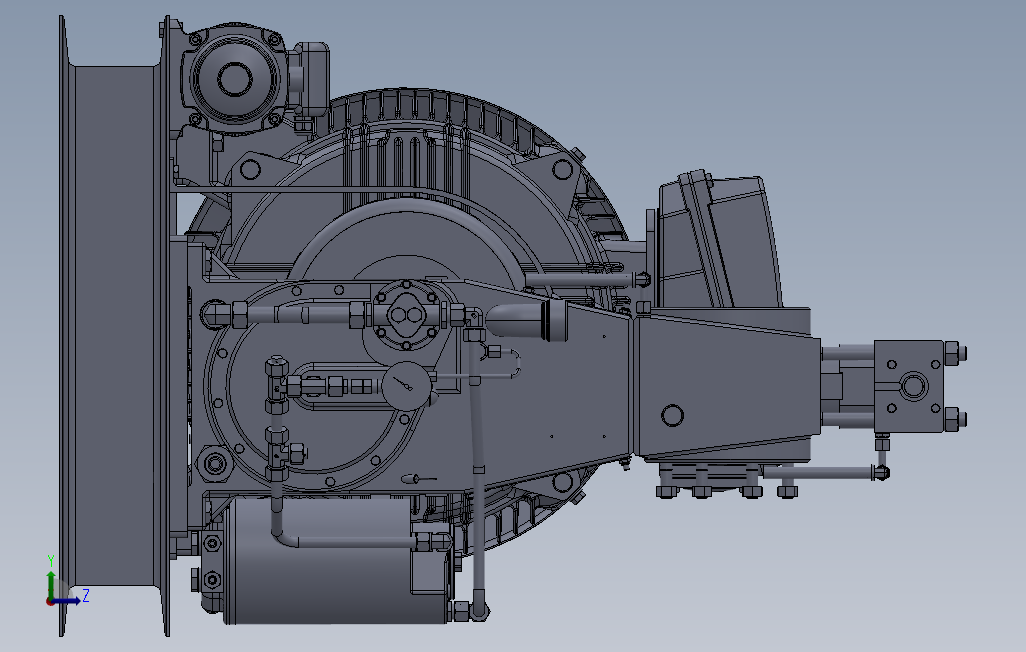Select the square flange block with four bolts
Image resolution: width=1026 pixels, height=652 pixels.
point(910,386)
